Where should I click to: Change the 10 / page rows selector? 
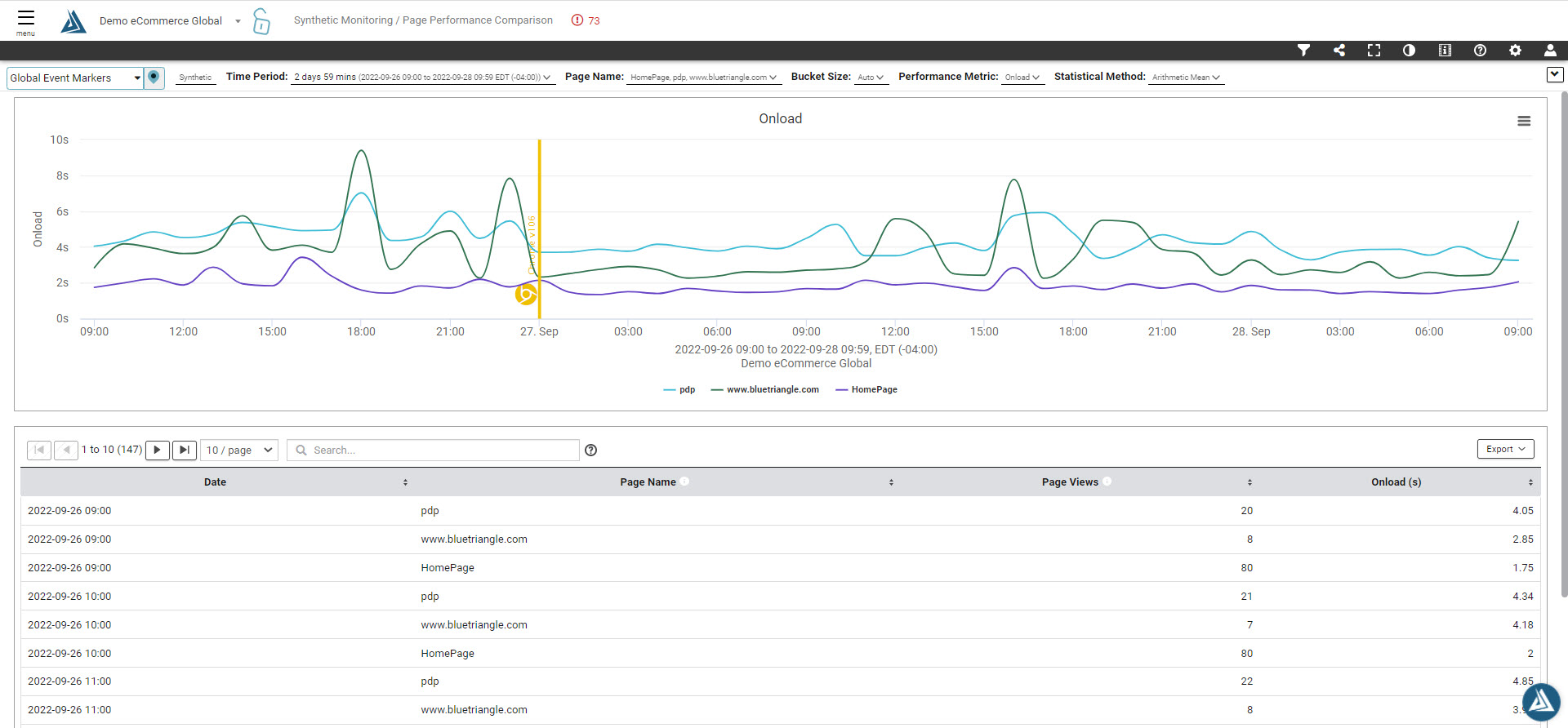(x=239, y=451)
